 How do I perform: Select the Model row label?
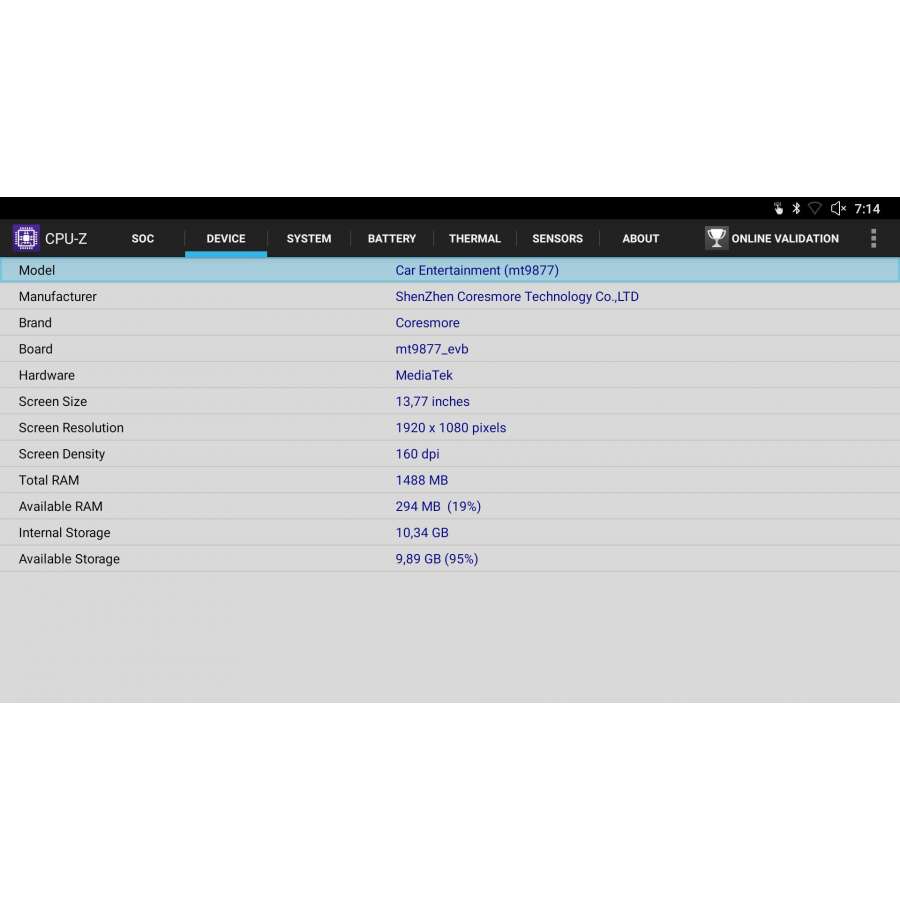point(37,270)
